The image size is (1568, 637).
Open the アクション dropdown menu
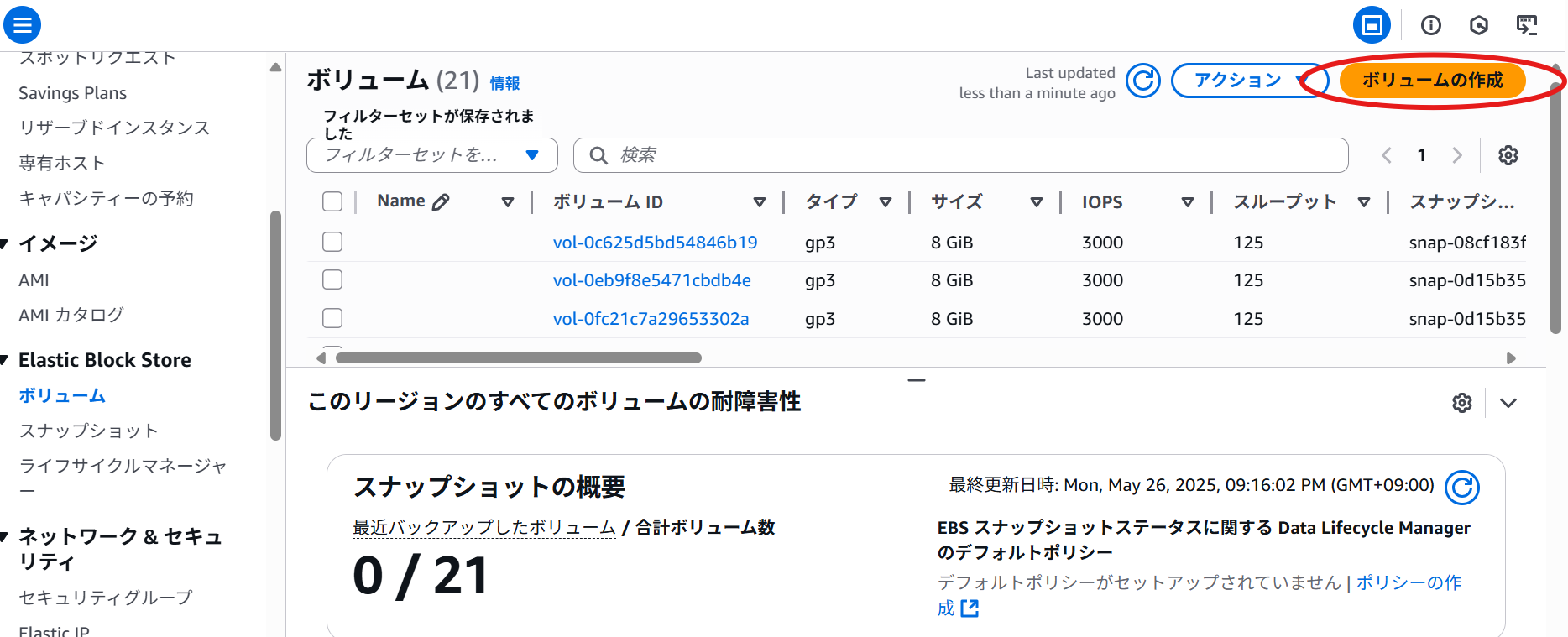(x=1248, y=81)
